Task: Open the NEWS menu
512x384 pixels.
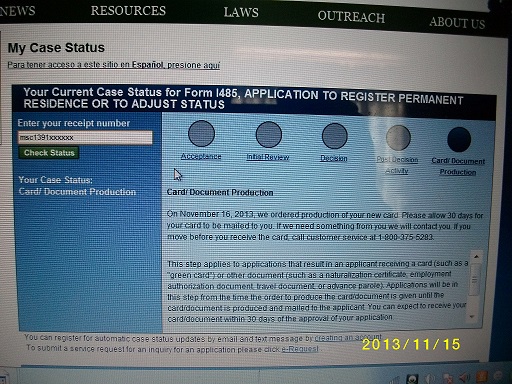Action: pos(17,11)
